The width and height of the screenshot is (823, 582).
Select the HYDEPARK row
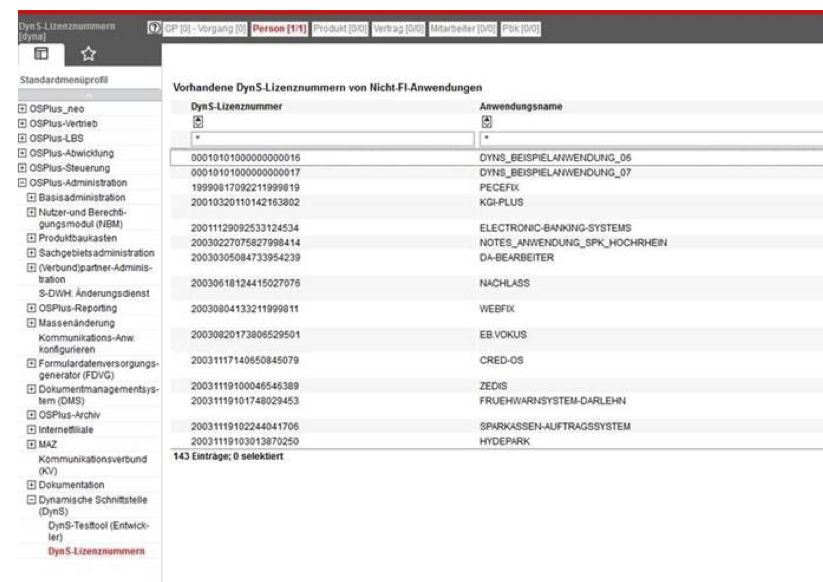tap(497, 441)
